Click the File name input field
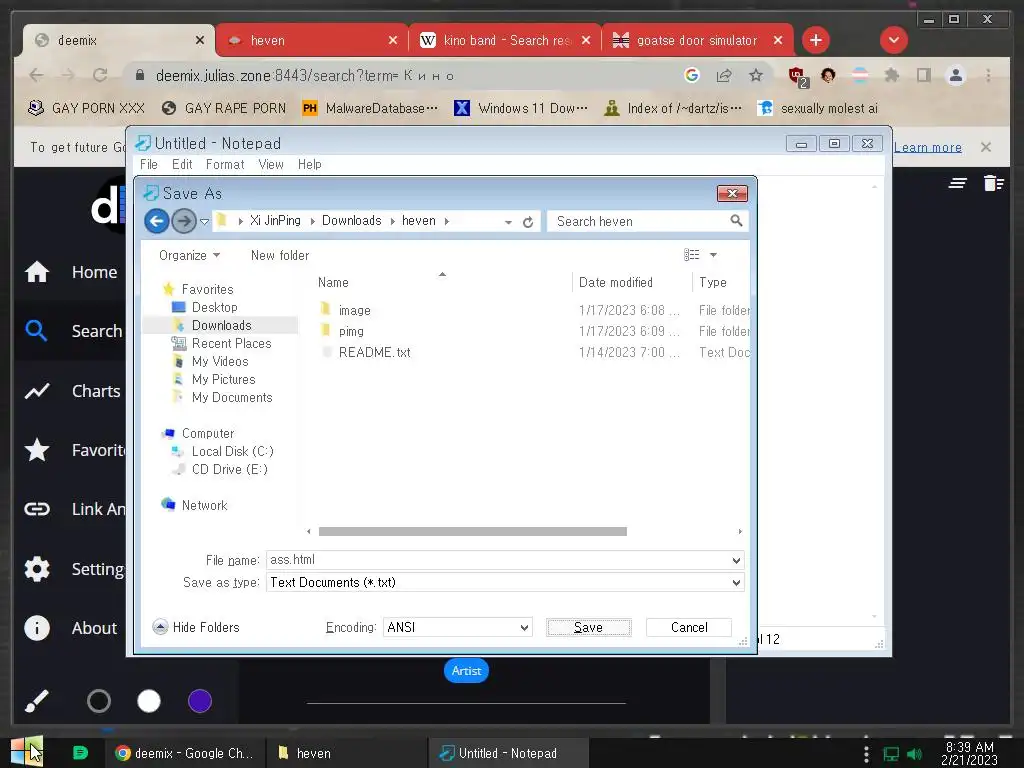Image resolution: width=1024 pixels, height=768 pixels. (498, 560)
